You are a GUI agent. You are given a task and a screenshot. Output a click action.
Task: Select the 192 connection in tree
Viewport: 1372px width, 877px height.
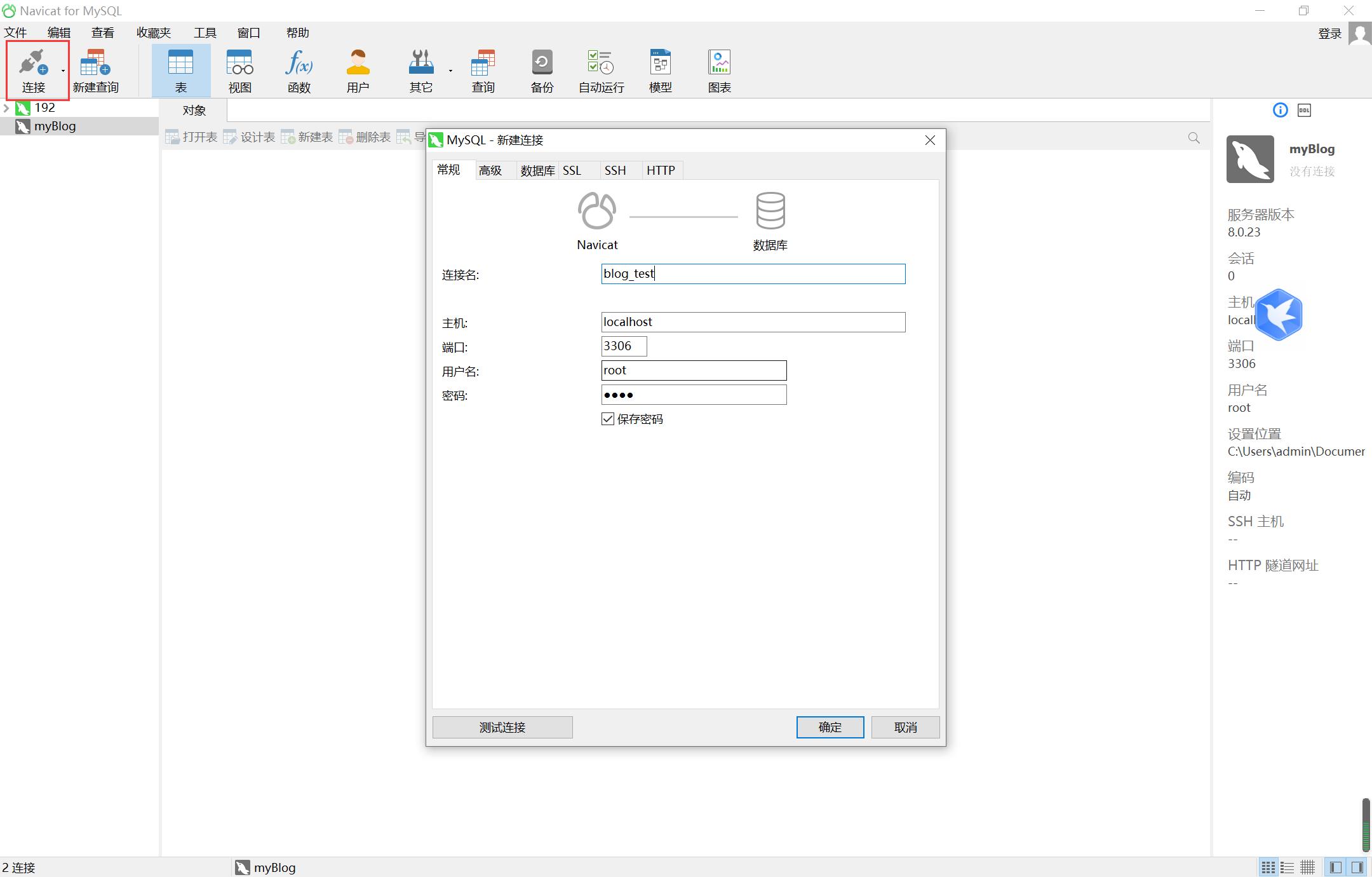coord(44,108)
